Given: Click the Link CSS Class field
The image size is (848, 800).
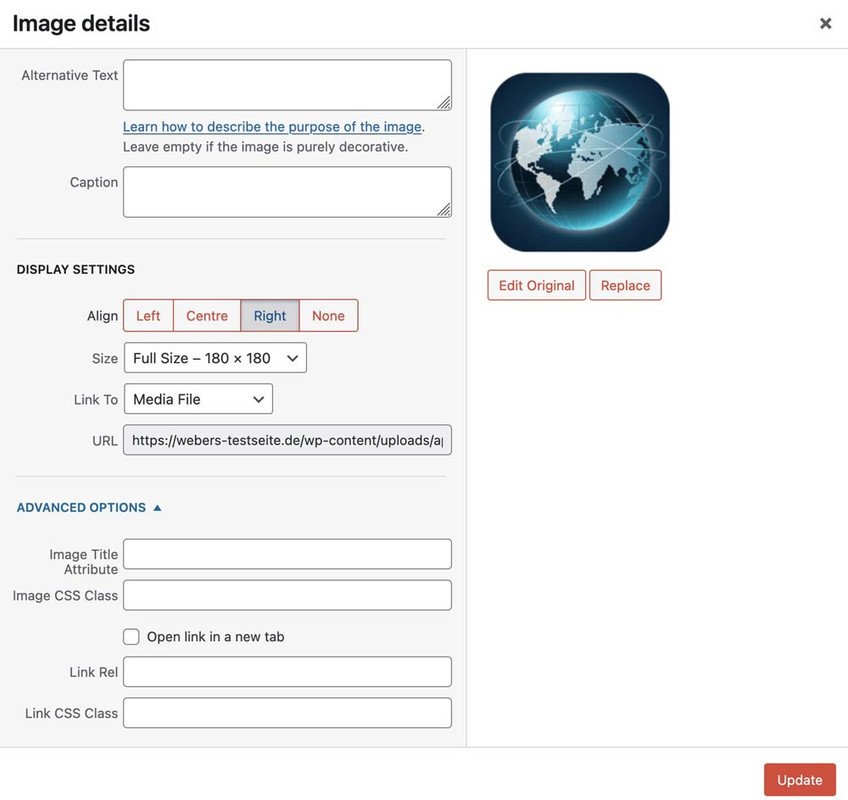Looking at the screenshot, I should [x=287, y=713].
